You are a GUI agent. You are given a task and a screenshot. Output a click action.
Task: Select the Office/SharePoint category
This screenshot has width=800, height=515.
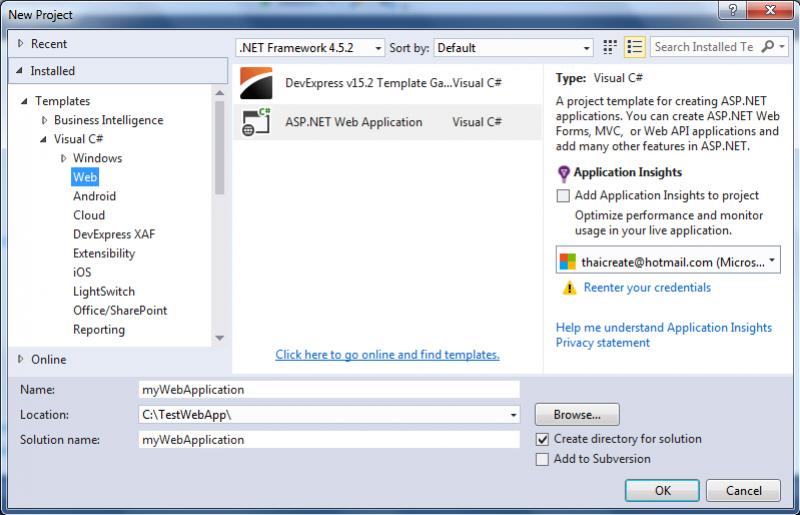click(x=120, y=310)
